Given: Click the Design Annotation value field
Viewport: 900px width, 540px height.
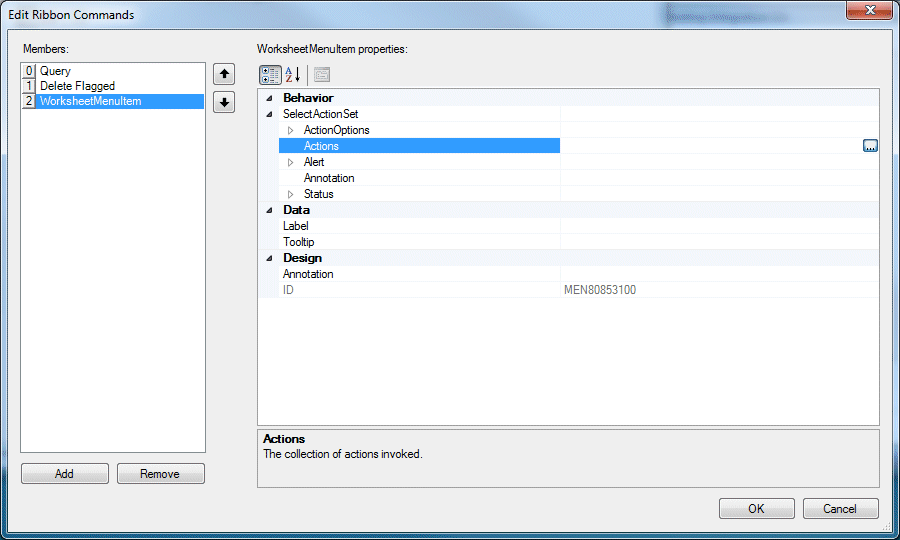Looking at the screenshot, I should 720,274.
